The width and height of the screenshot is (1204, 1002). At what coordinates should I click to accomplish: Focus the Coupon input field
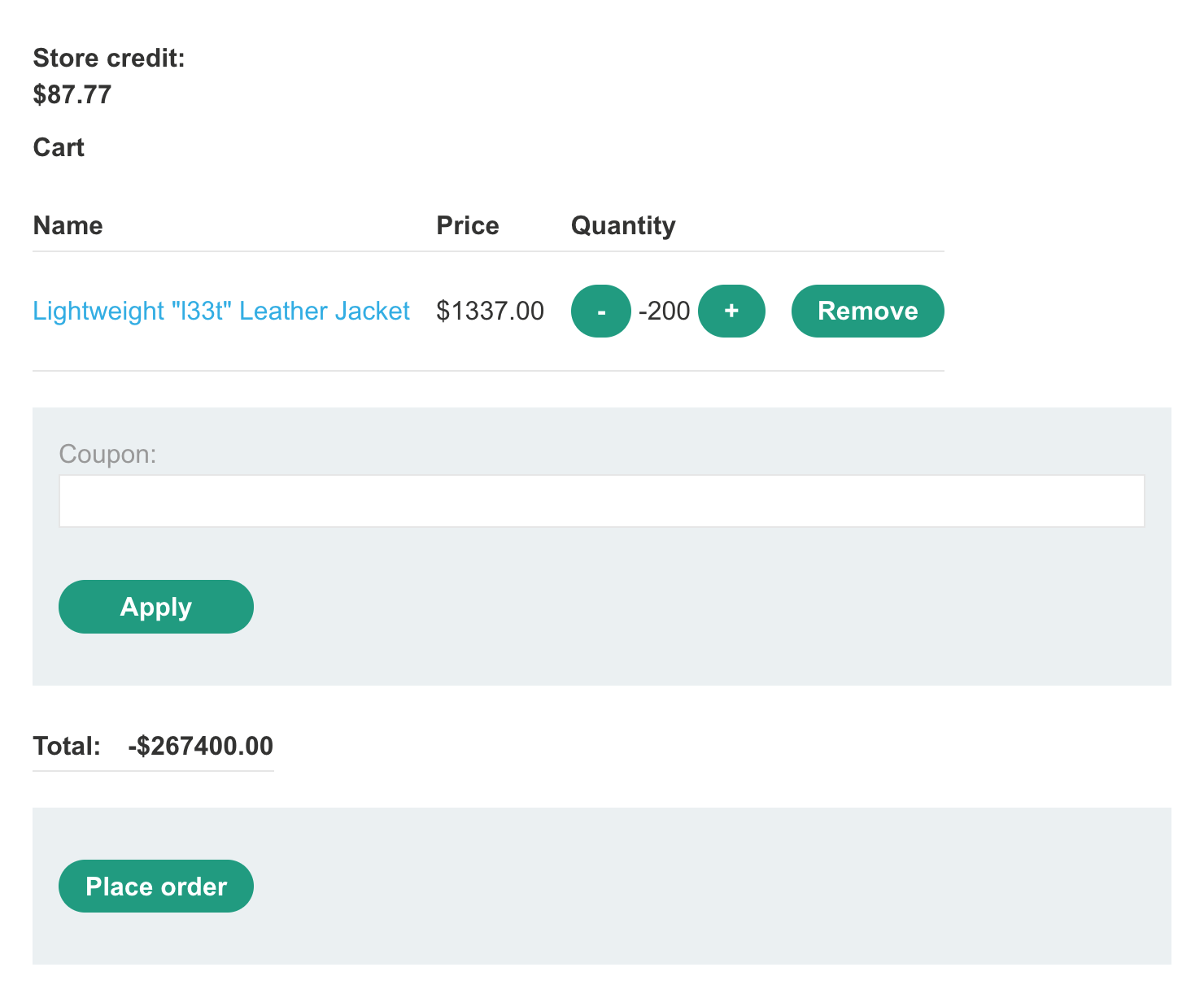click(601, 501)
